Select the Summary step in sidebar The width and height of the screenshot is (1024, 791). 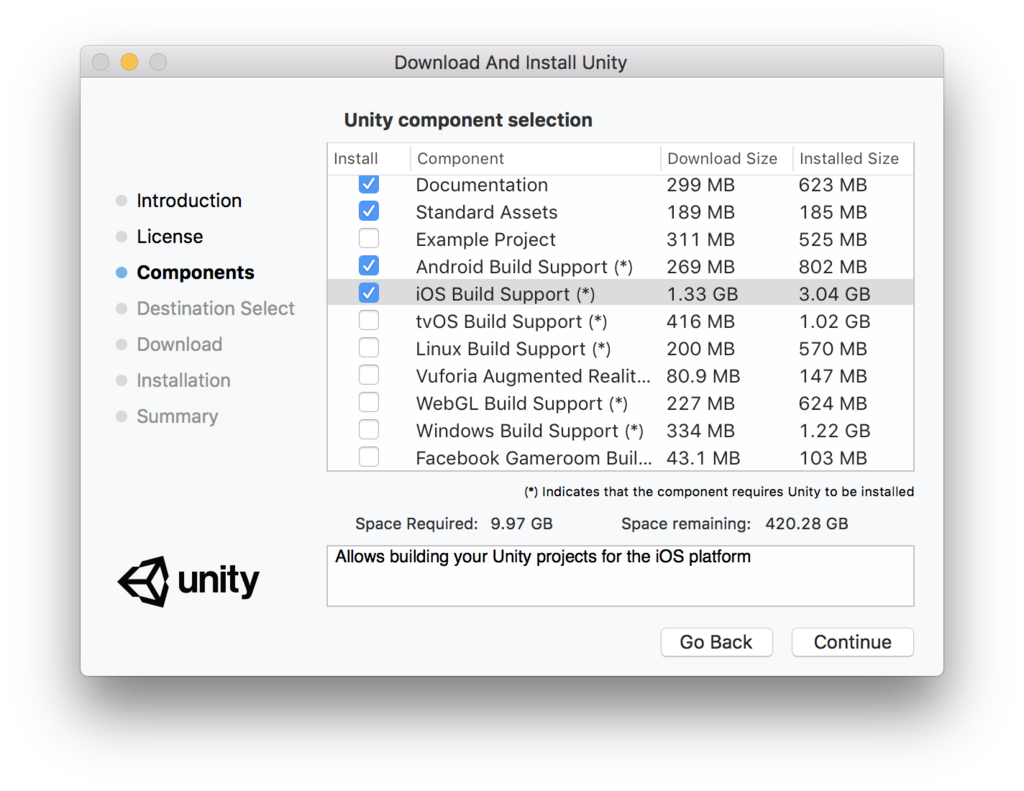[177, 416]
